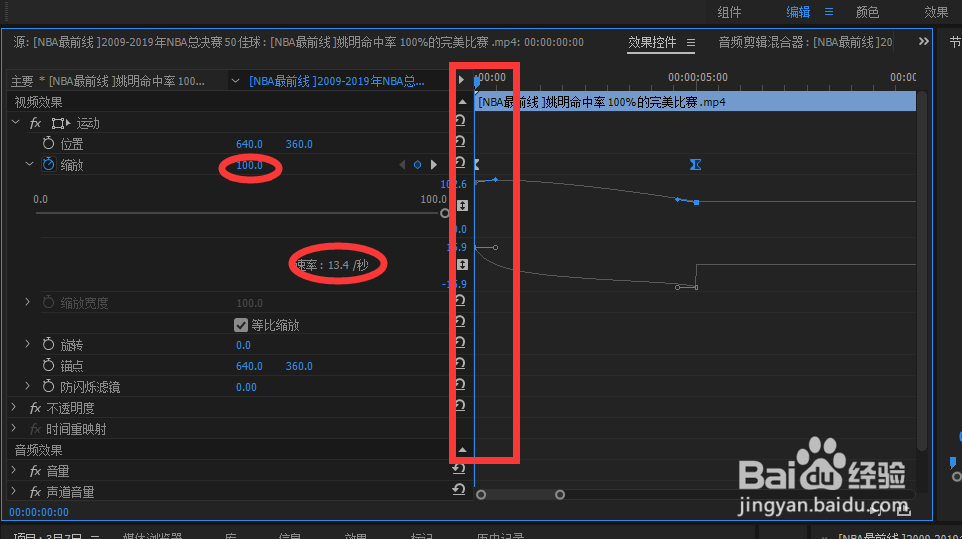Reset the 防闪烁滤镜 parameter
The image size is (962, 539).
tap(460, 384)
